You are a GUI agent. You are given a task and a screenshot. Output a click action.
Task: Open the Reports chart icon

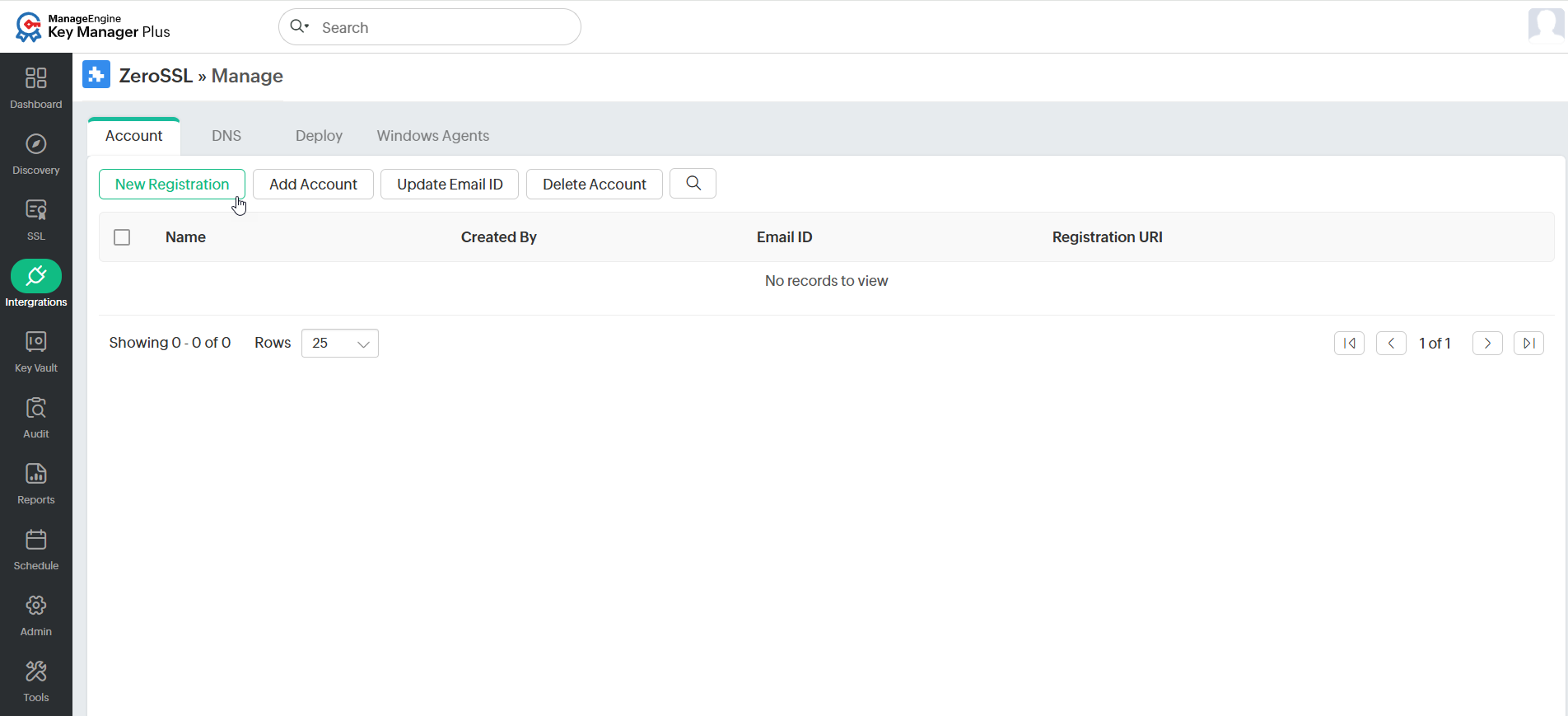click(x=36, y=474)
